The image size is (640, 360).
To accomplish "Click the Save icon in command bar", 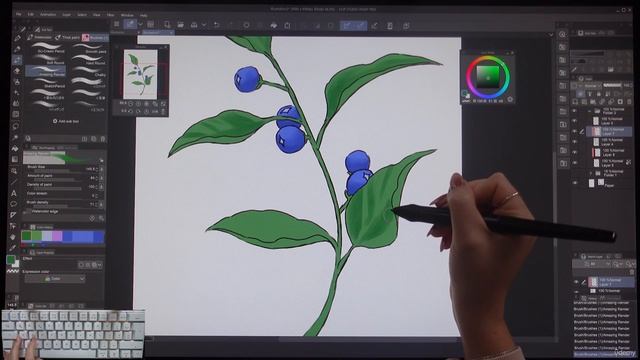I will tap(194, 25).
